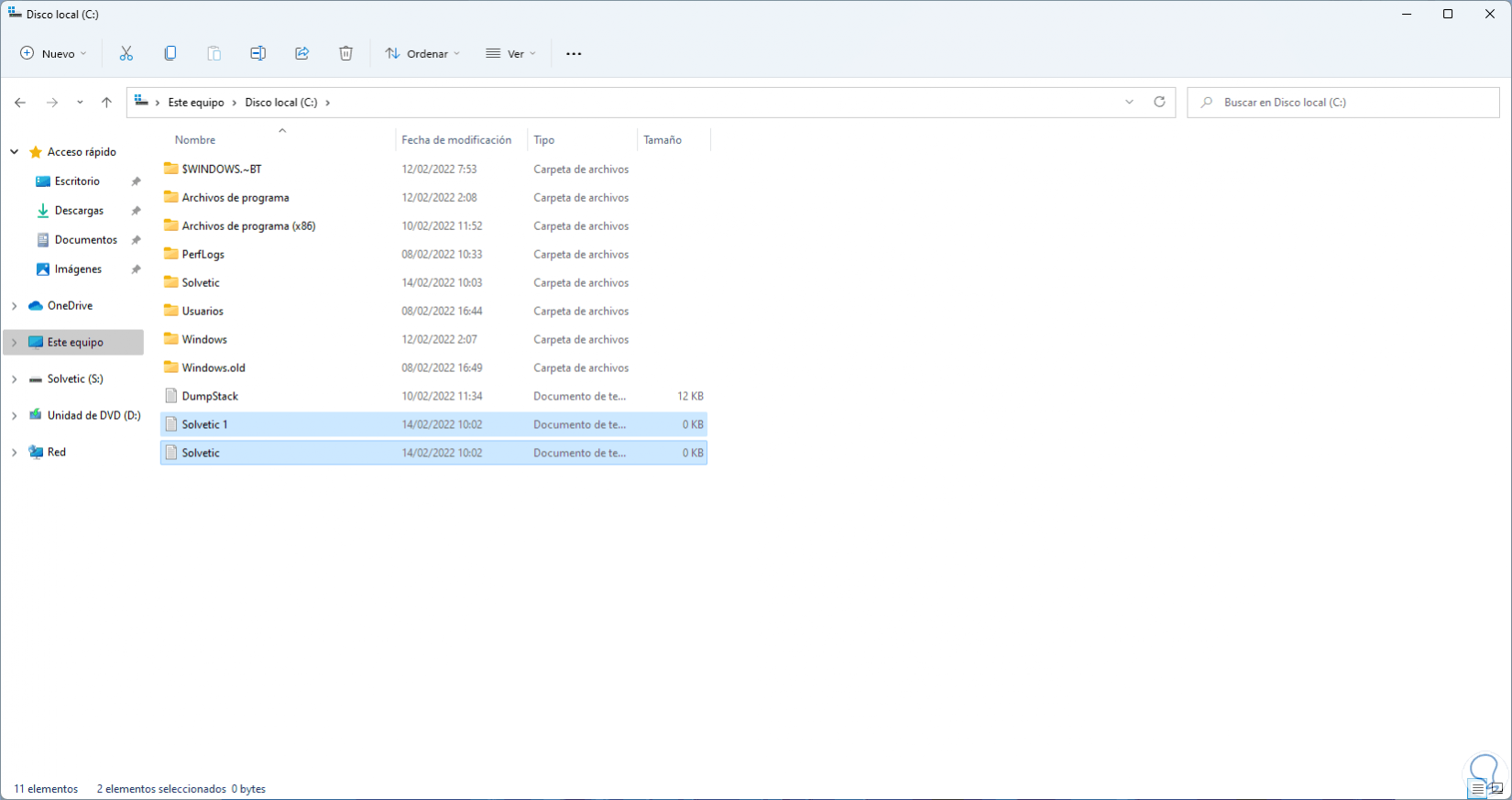
Task: Select Archivos de programa (x86) folder name
Action: click(248, 226)
